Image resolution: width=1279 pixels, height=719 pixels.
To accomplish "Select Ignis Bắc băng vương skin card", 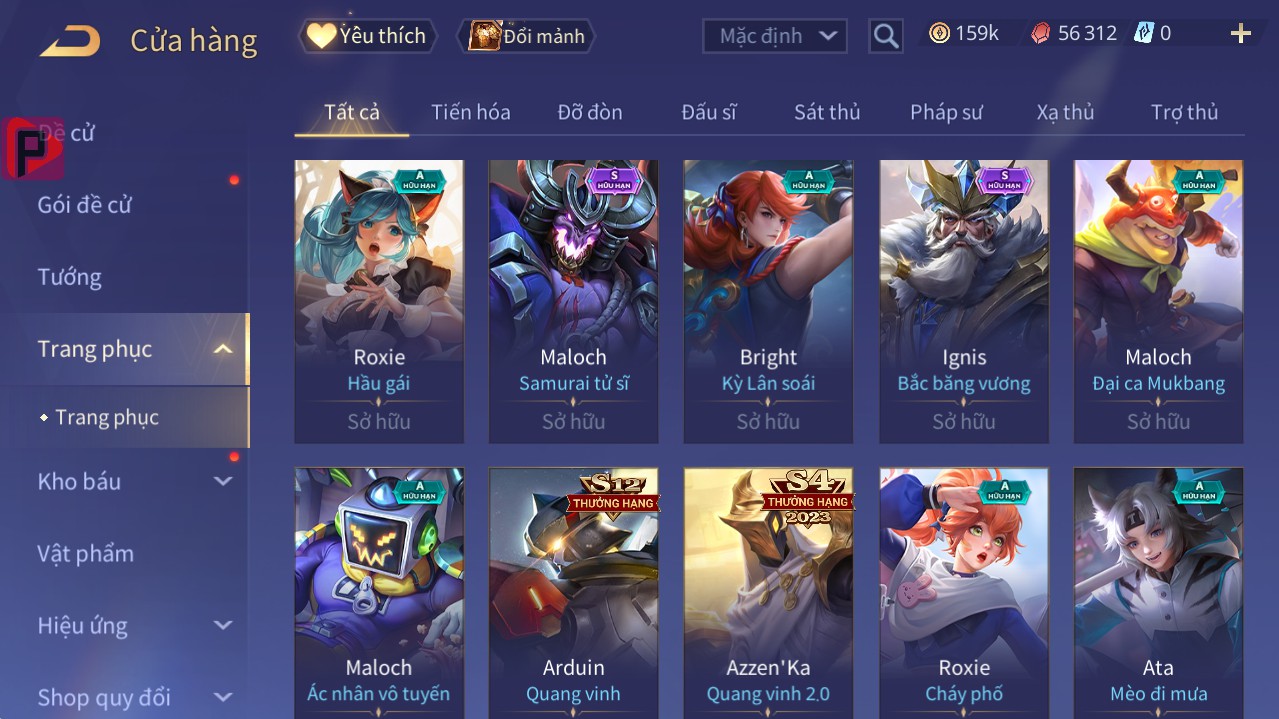I will pos(964,301).
